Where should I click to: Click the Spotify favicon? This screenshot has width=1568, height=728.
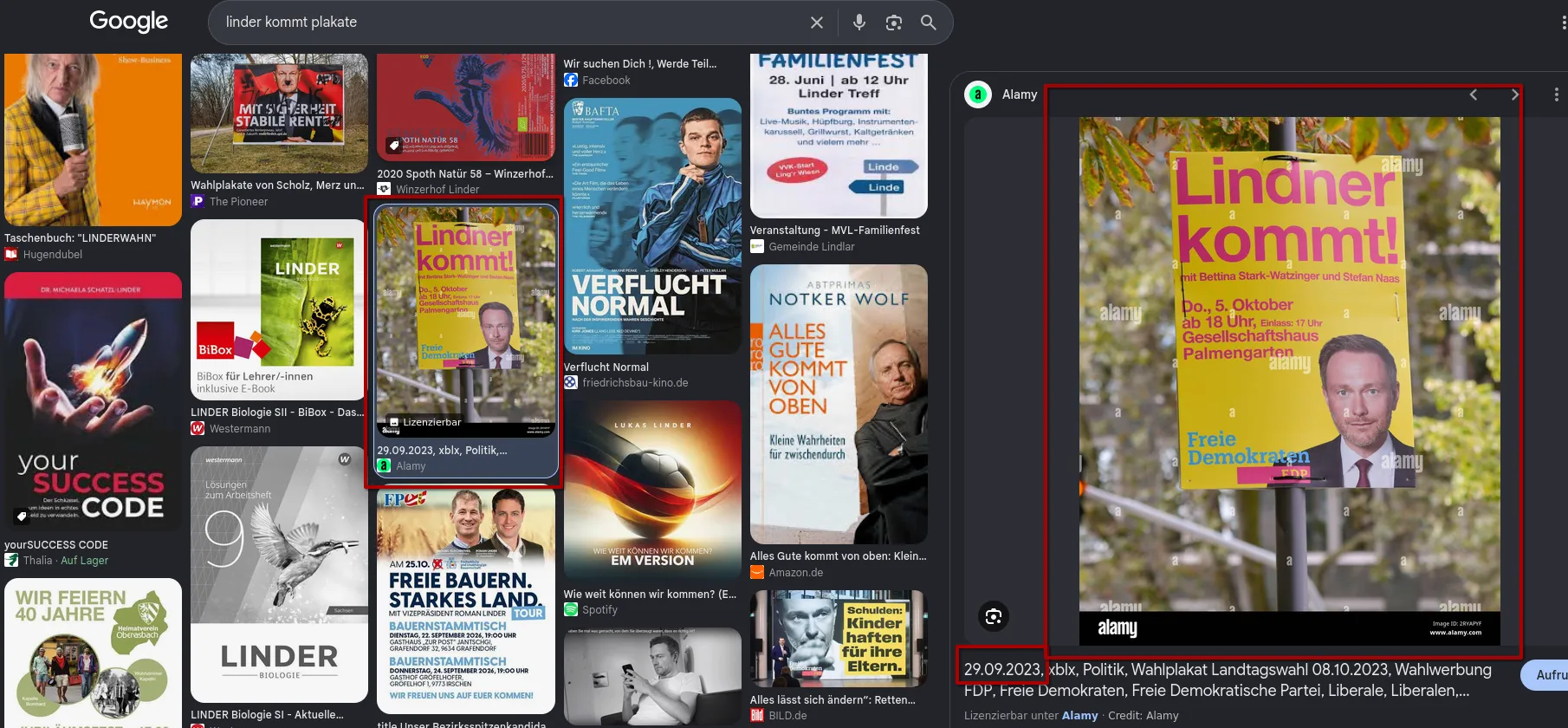pyautogui.click(x=571, y=610)
